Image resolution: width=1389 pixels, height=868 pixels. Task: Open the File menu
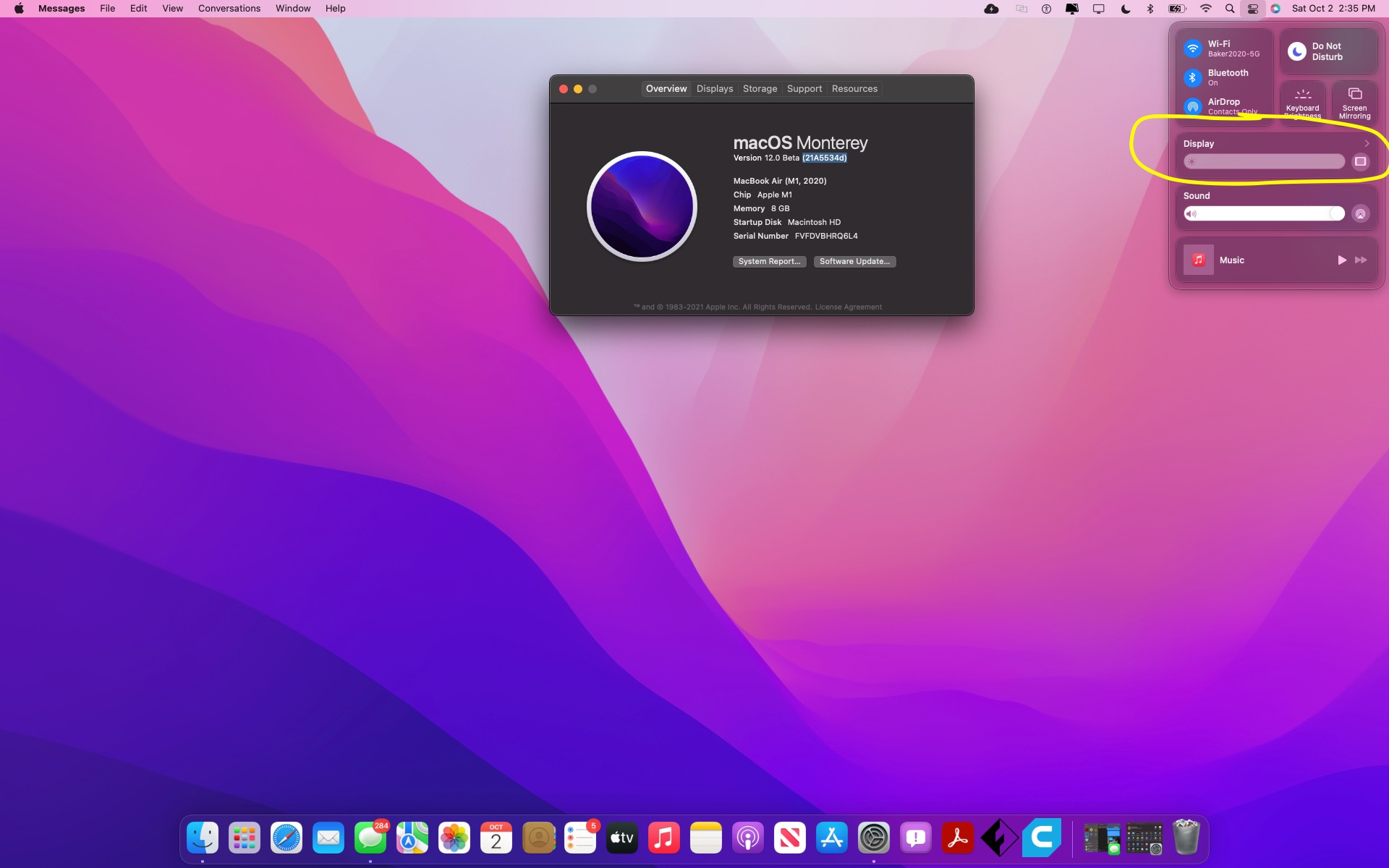pyautogui.click(x=107, y=9)
